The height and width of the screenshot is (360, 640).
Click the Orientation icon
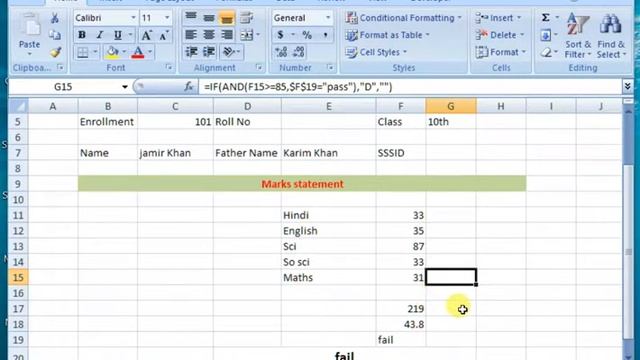[229, 52]
